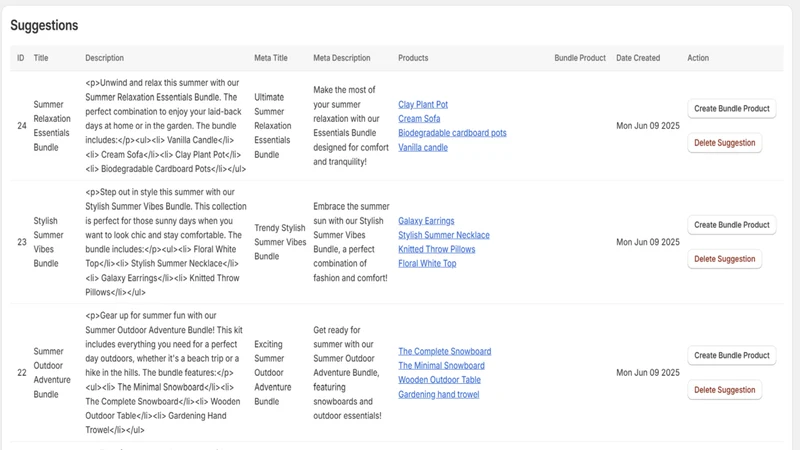Screen dimensions: 800x450
Task: Click Create Bundle Product for suggestion 24
Action: (x=732, y=109)
